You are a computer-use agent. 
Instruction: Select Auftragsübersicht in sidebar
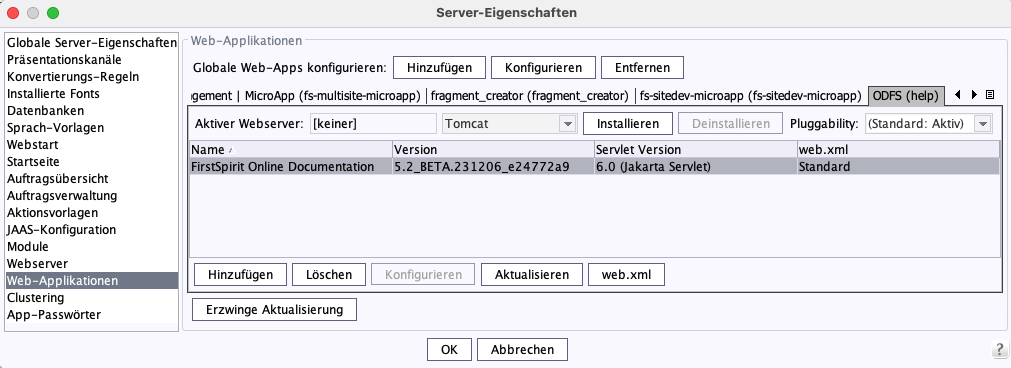point(92,179)
